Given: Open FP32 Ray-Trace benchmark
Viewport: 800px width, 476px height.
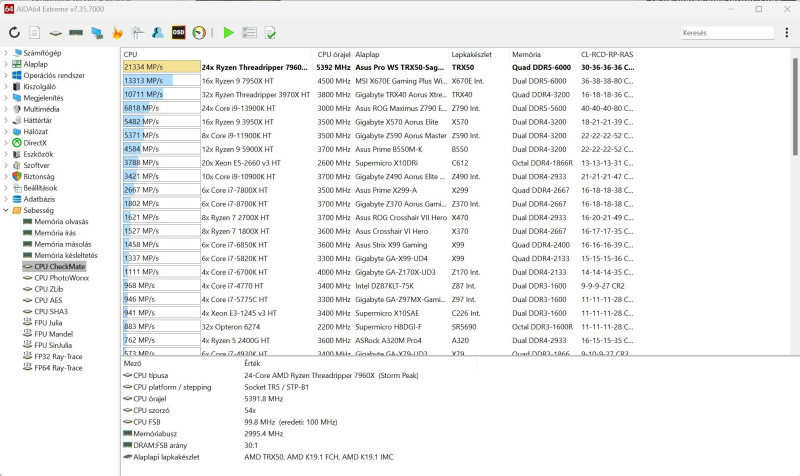Looking at the screenshot, I should tap(58, 356).
